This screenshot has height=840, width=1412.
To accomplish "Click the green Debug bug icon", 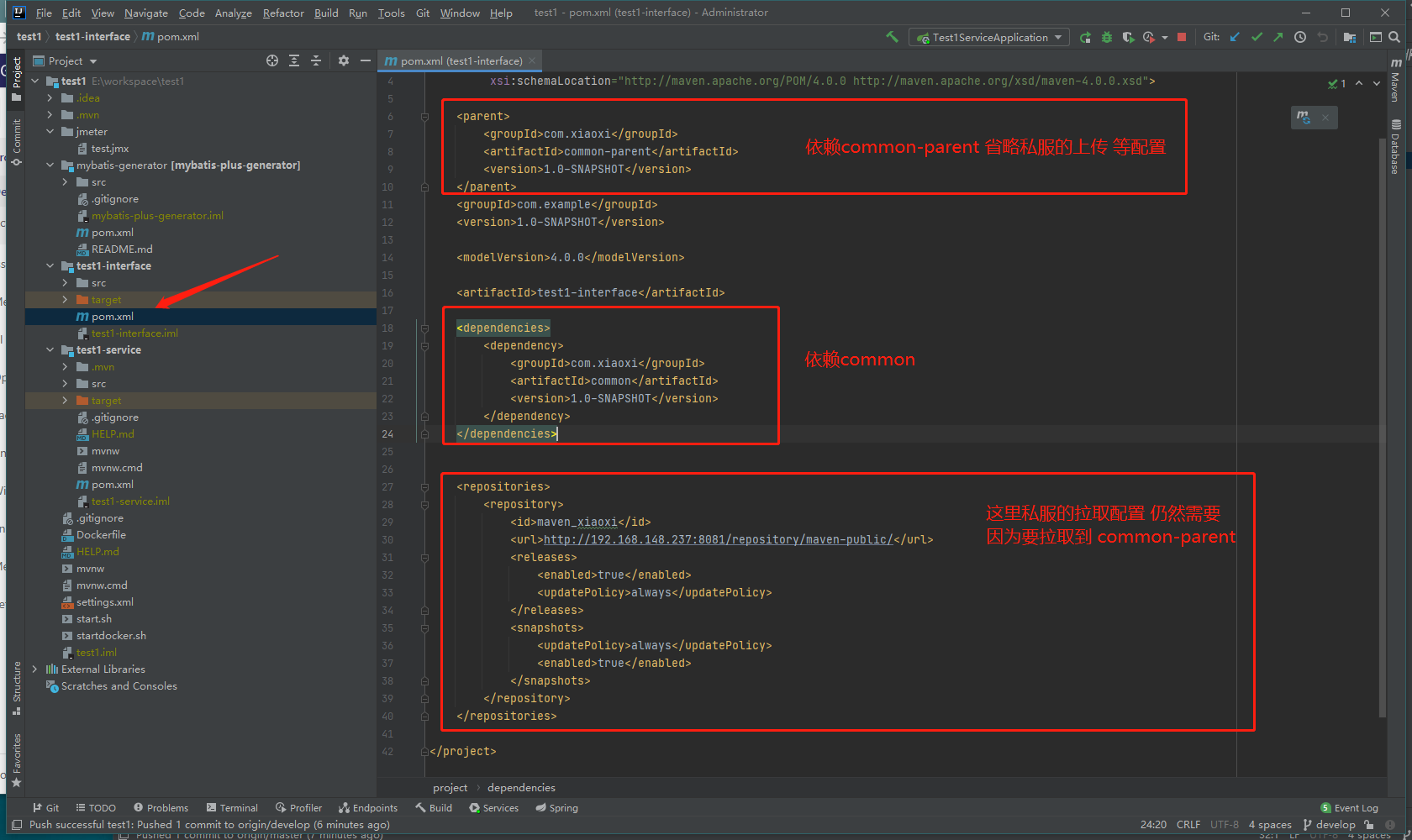I will (1107, 37).
